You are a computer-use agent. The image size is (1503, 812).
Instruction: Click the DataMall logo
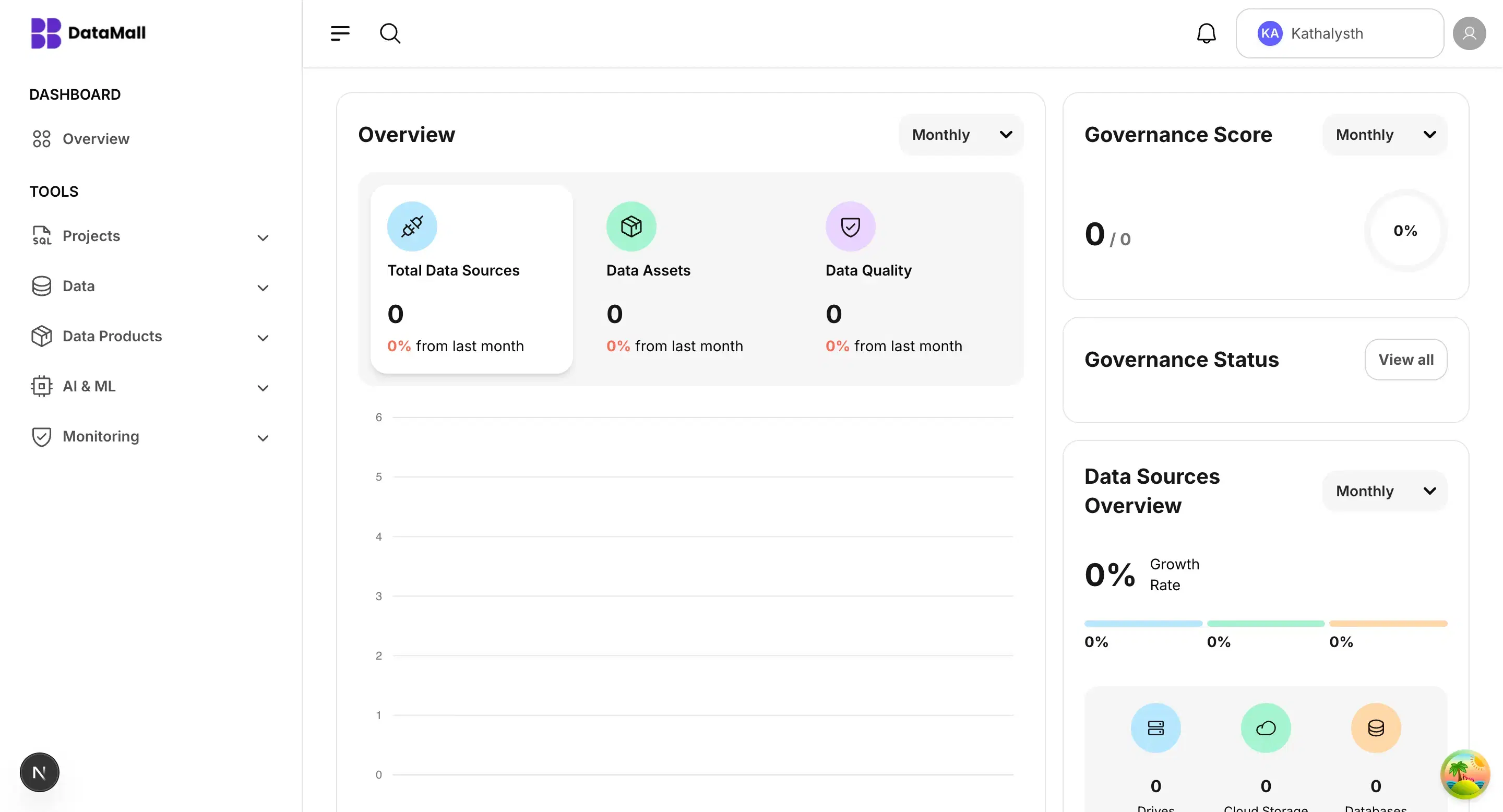tap(88, 33)
